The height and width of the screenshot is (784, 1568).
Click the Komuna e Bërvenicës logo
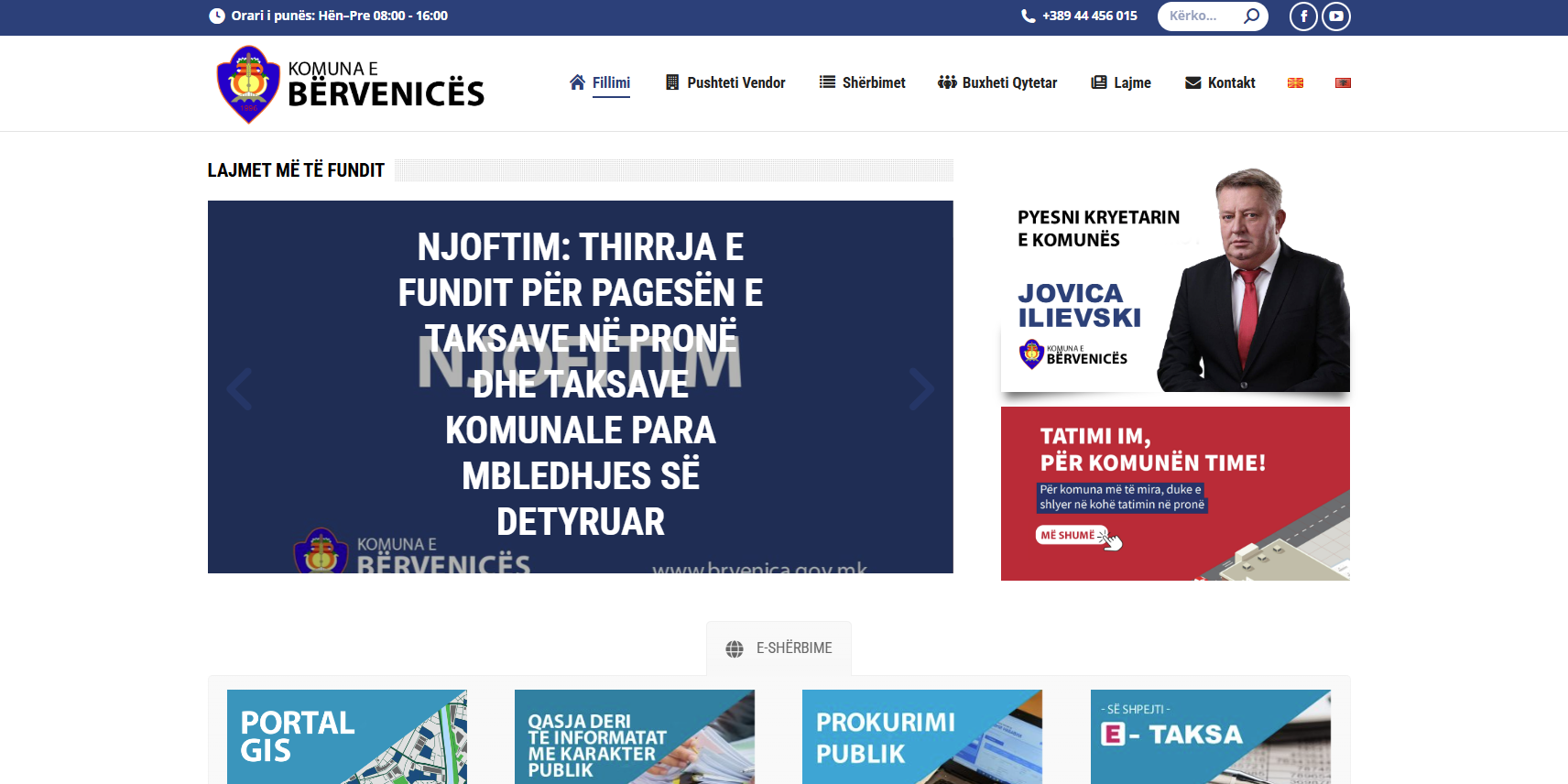(350, 84)
